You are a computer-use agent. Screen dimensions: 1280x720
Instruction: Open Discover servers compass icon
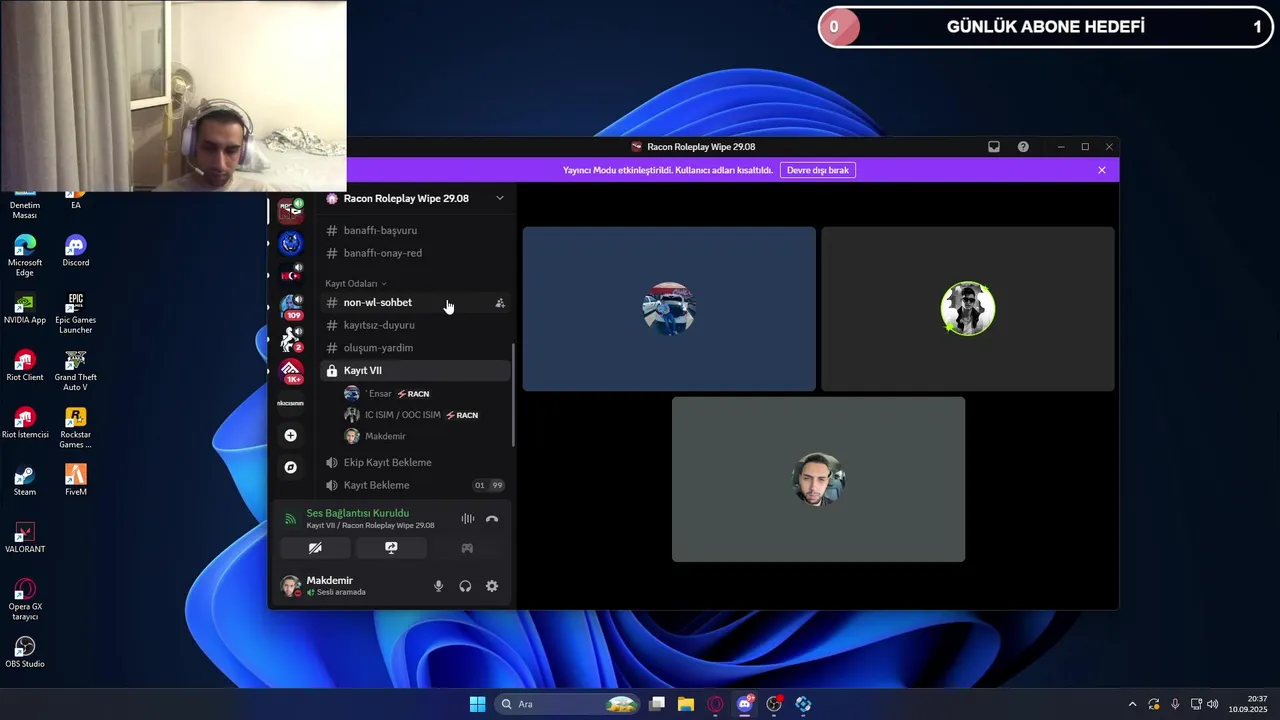[x=291, y=467]
